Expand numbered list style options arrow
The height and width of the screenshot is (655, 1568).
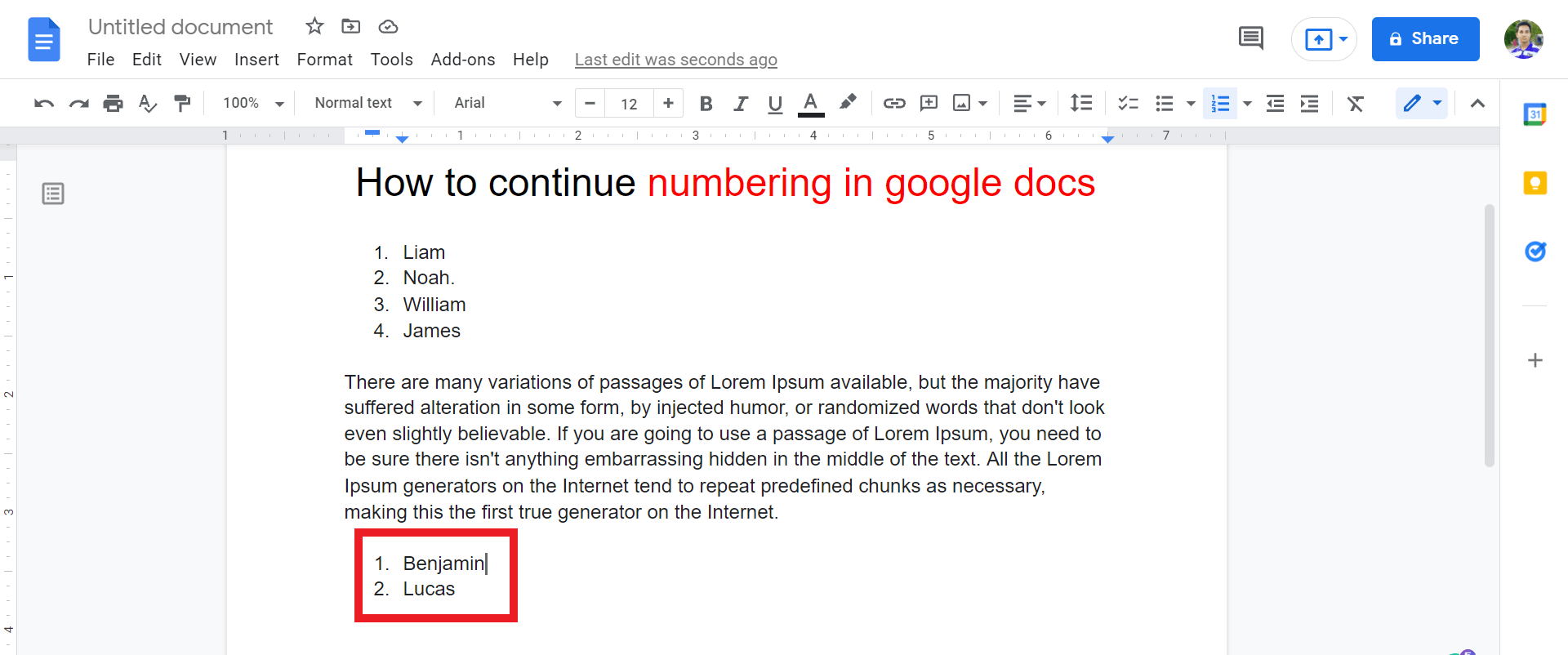click(x=1247, y=104)
